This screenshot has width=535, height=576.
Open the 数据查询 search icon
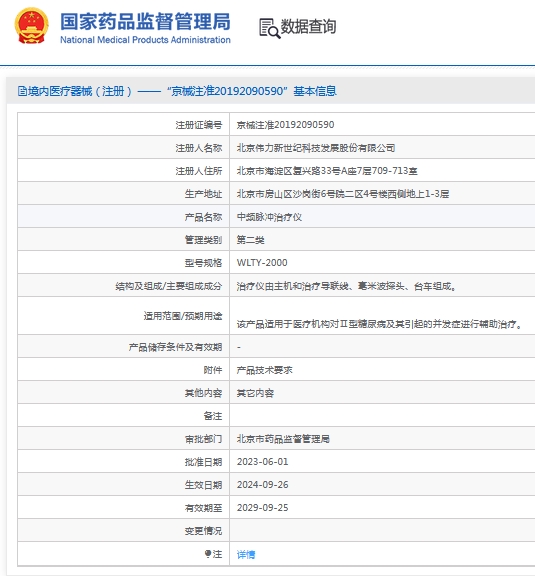(x=269, y=28)
